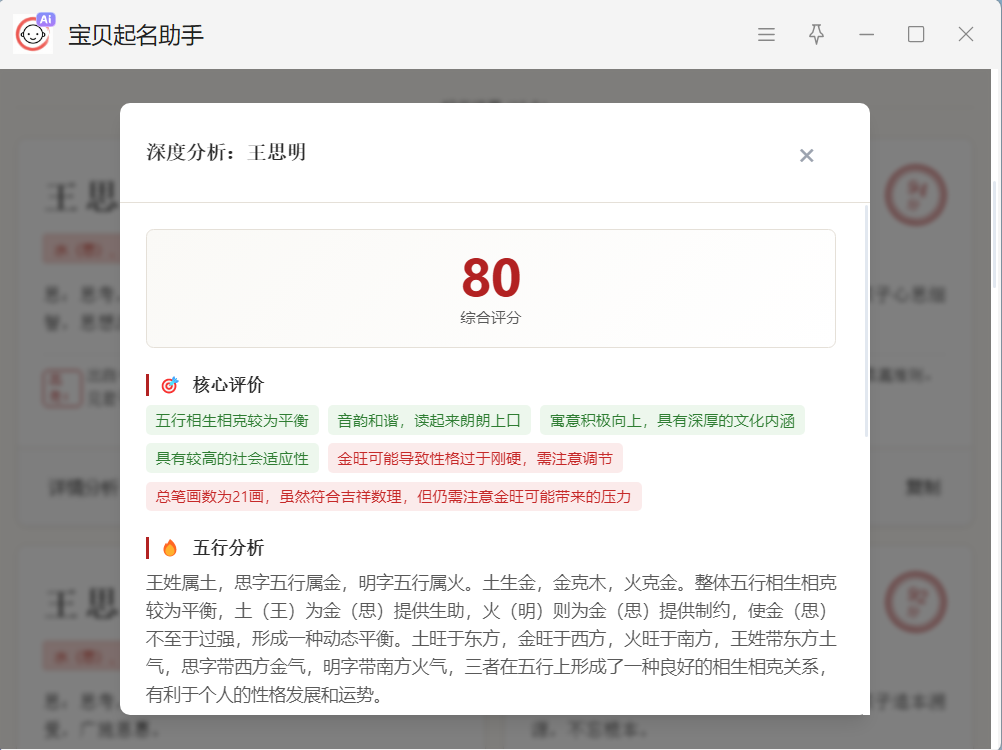Viewport: 1002px width, 750px height.
Task: Click the baby face app logo
Action: point(33,35)
